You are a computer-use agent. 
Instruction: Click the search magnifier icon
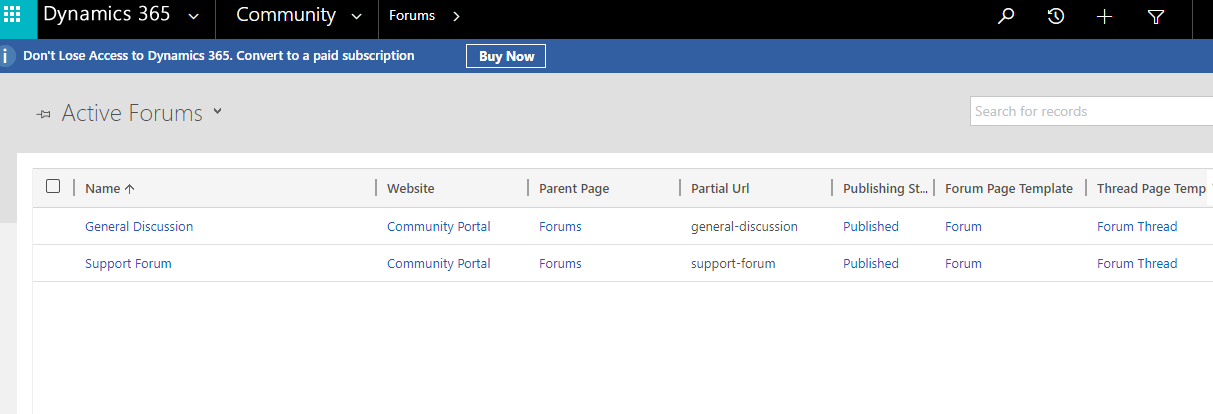1007,16
